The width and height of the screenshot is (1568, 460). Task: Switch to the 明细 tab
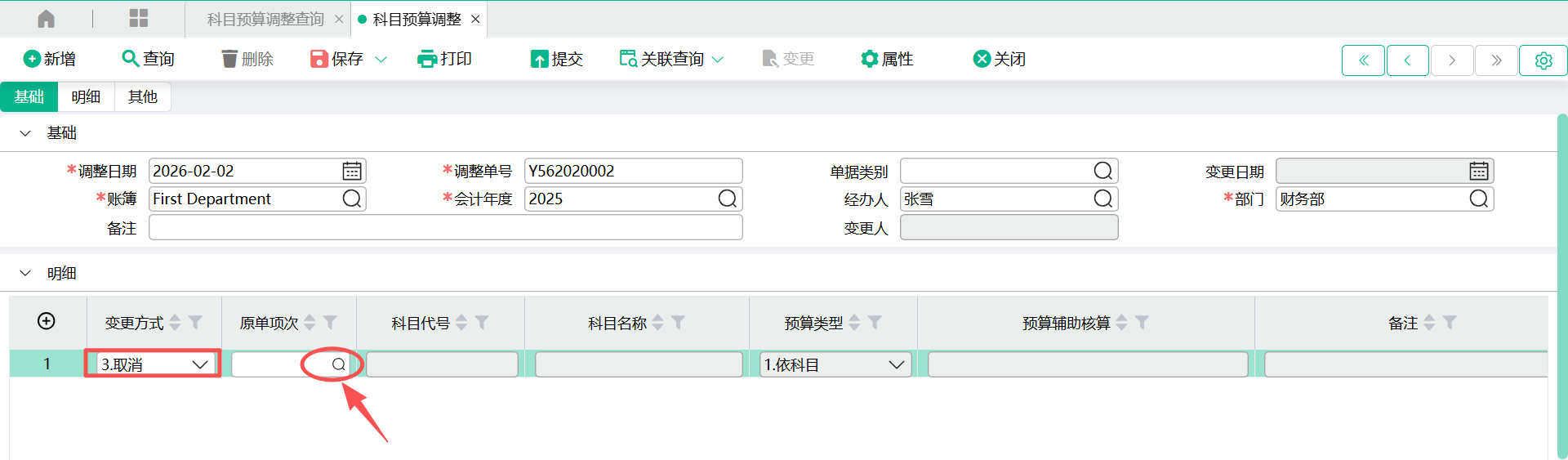[x=86, y=96]
